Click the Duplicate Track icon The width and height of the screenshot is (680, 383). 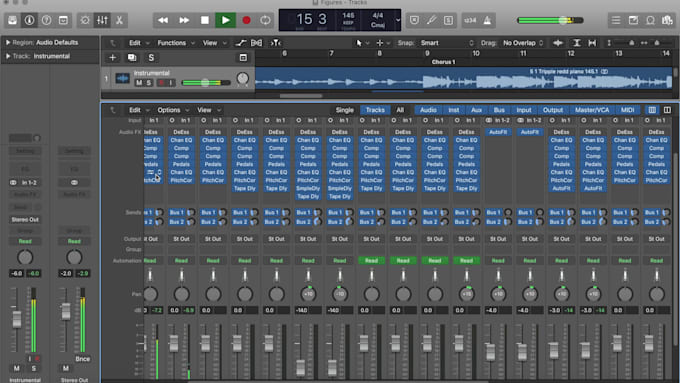132,57
